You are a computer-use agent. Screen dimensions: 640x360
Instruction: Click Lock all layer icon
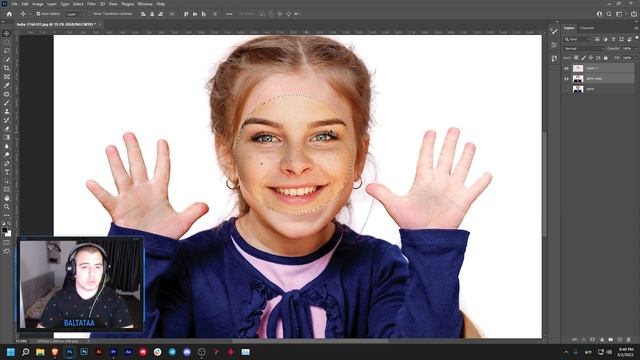[606, 58]
